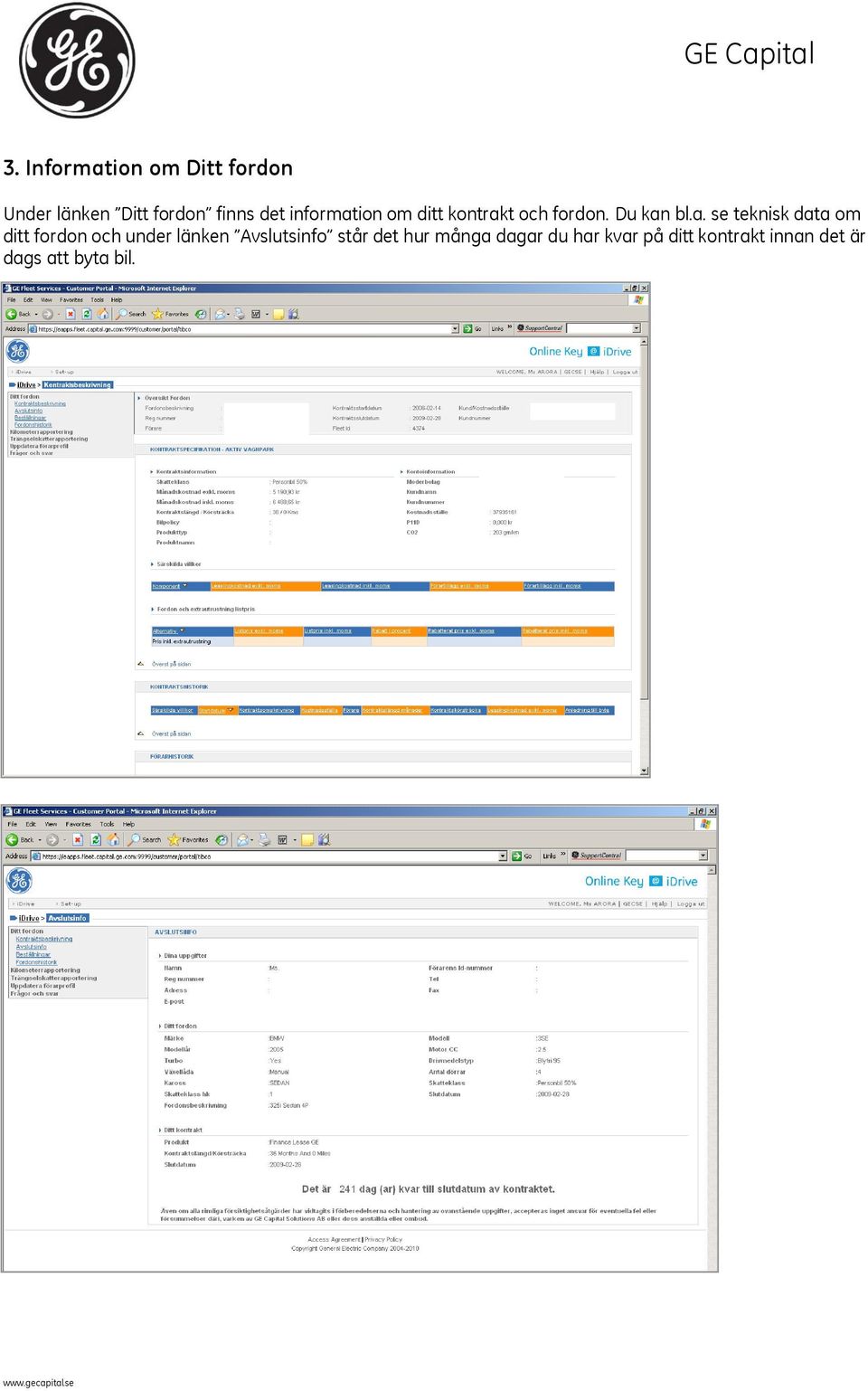
Task: Open Search in the Kontraktsbeskrivning browser window
Action: tap(131, 314)
